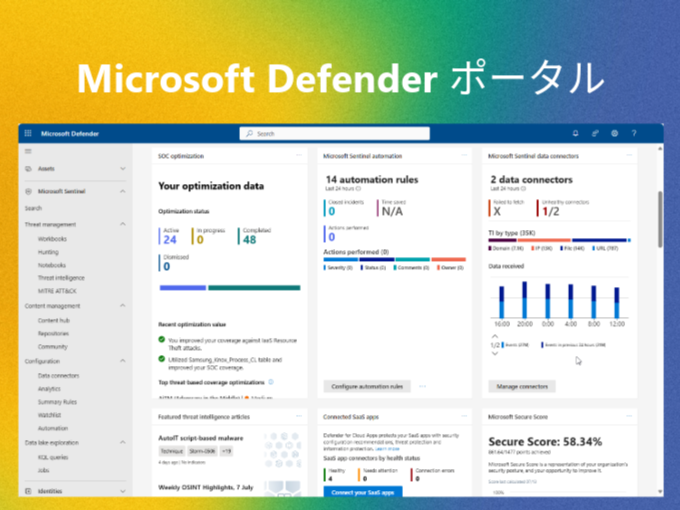Click ellipsis beside Configure automation rules
The width and height of the screenshot is (680, 510).
[422, 386]
